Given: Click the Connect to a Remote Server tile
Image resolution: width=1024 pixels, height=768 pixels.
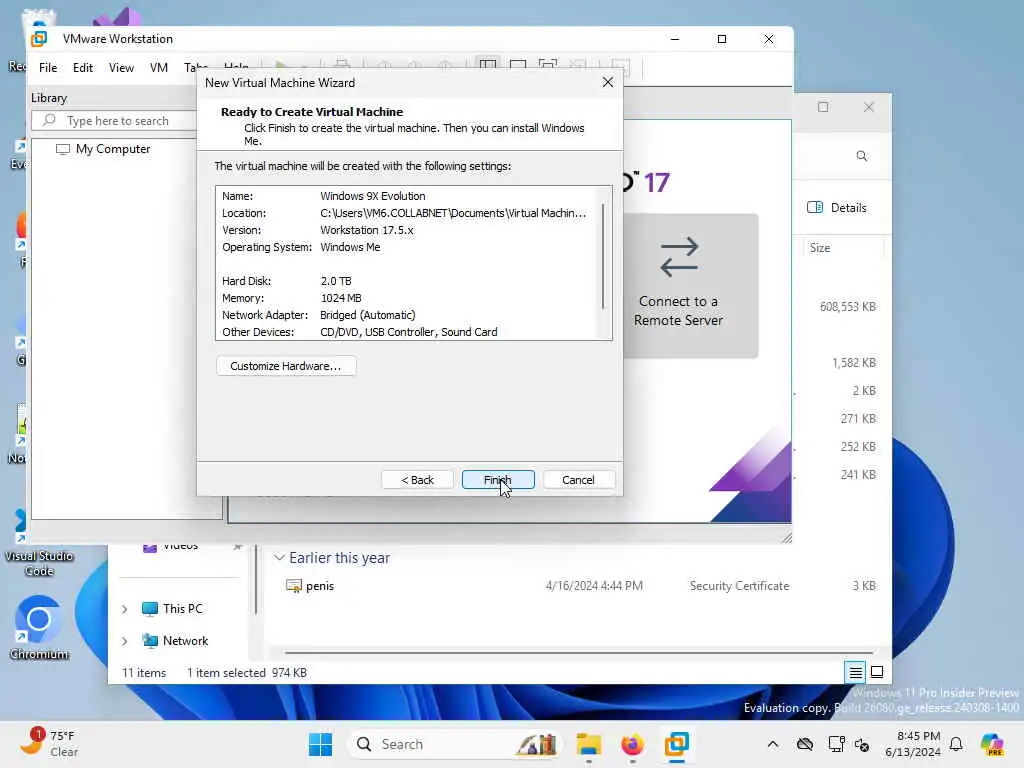Looking at the screenshot, I should [679, 285].
